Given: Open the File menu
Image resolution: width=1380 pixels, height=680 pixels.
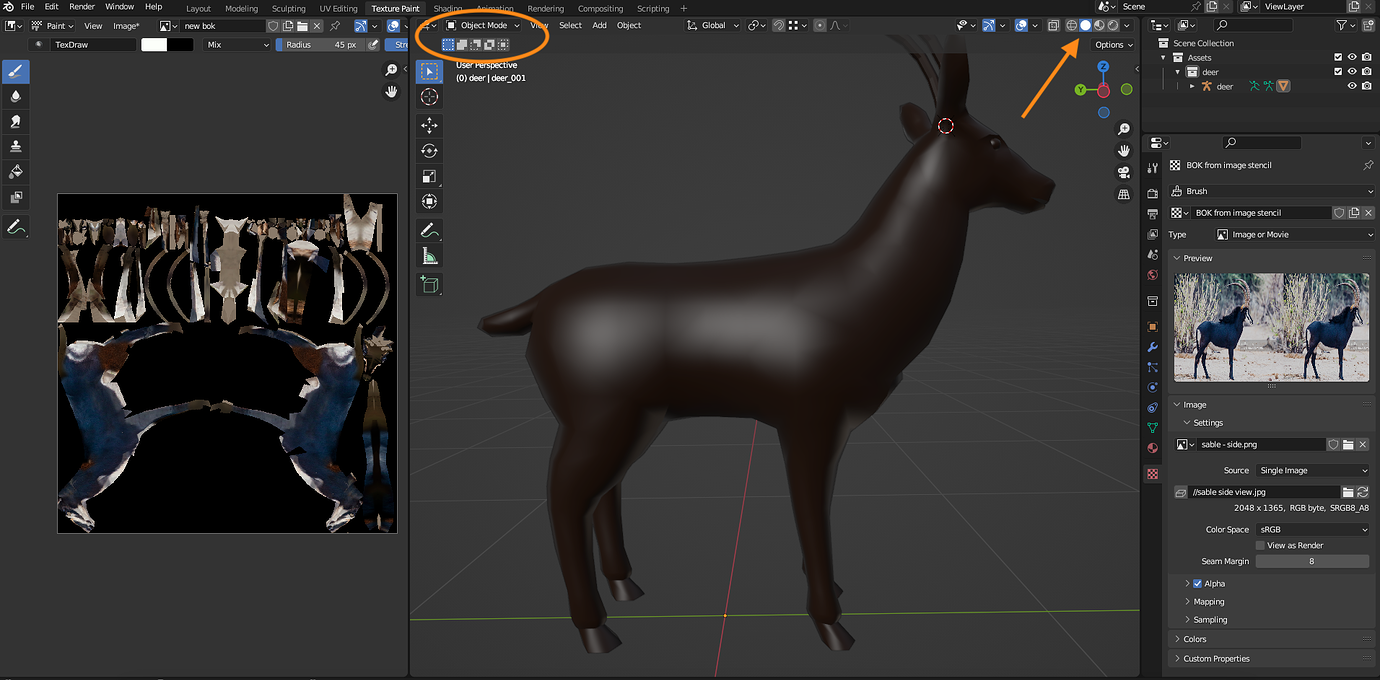Looking at the screenshot, I should coord(27,7).
